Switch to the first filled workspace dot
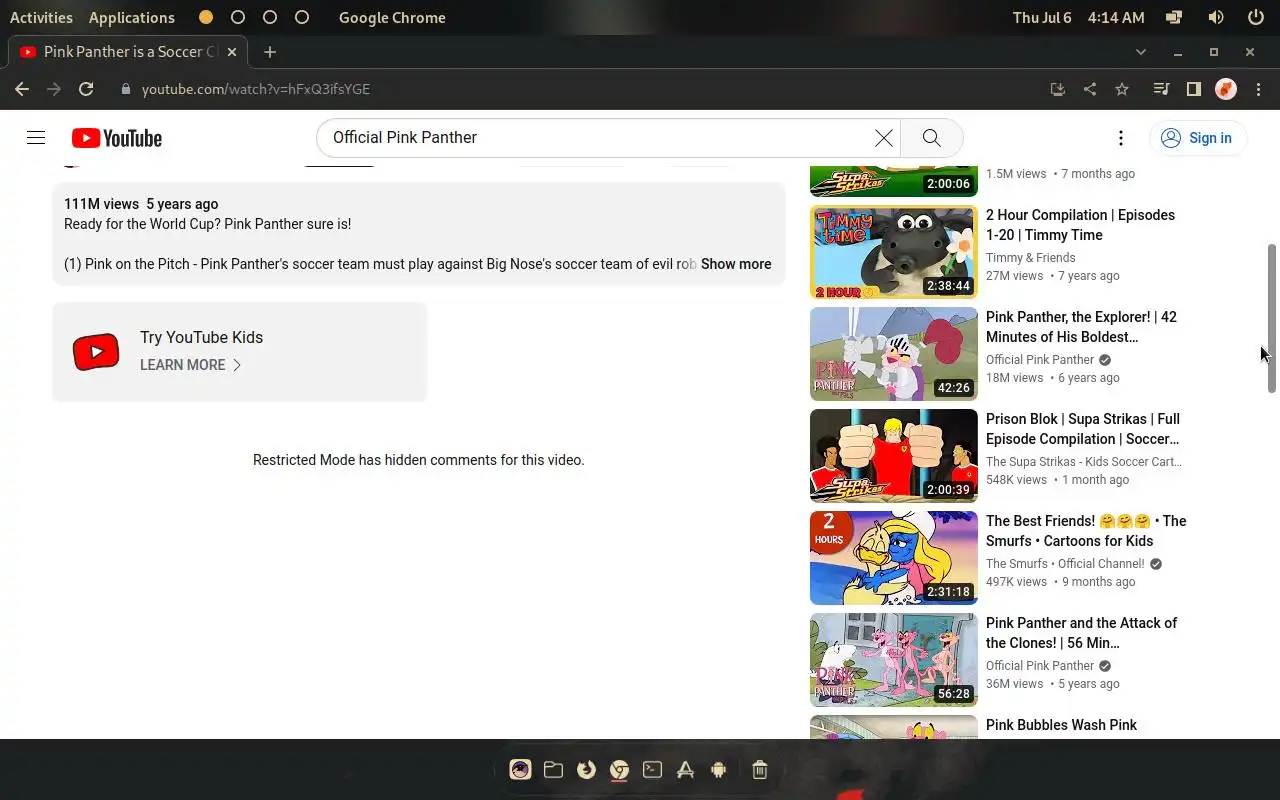 tap(206, 17)
